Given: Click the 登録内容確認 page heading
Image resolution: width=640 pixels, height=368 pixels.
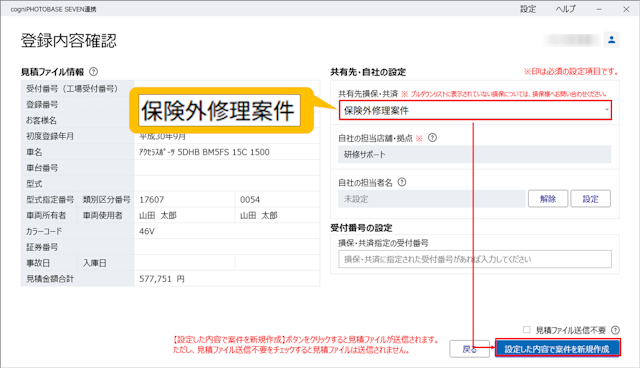Looking at the screenshot, I should [69, 41].
